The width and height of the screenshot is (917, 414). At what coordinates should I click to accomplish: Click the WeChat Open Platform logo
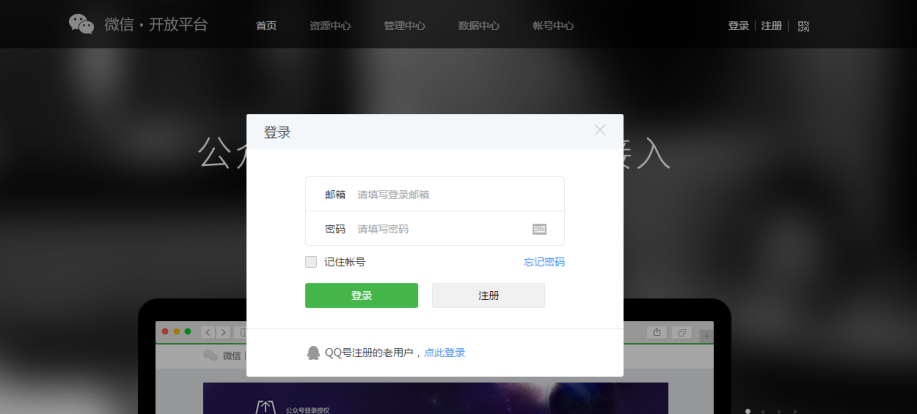pos(138,24)
